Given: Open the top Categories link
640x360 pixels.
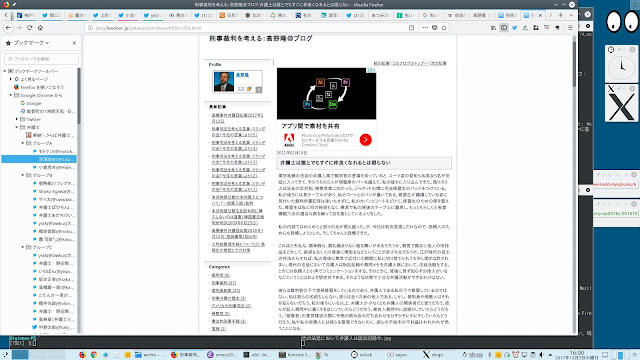Looking at the screenshot, I should tap(220, 275).
